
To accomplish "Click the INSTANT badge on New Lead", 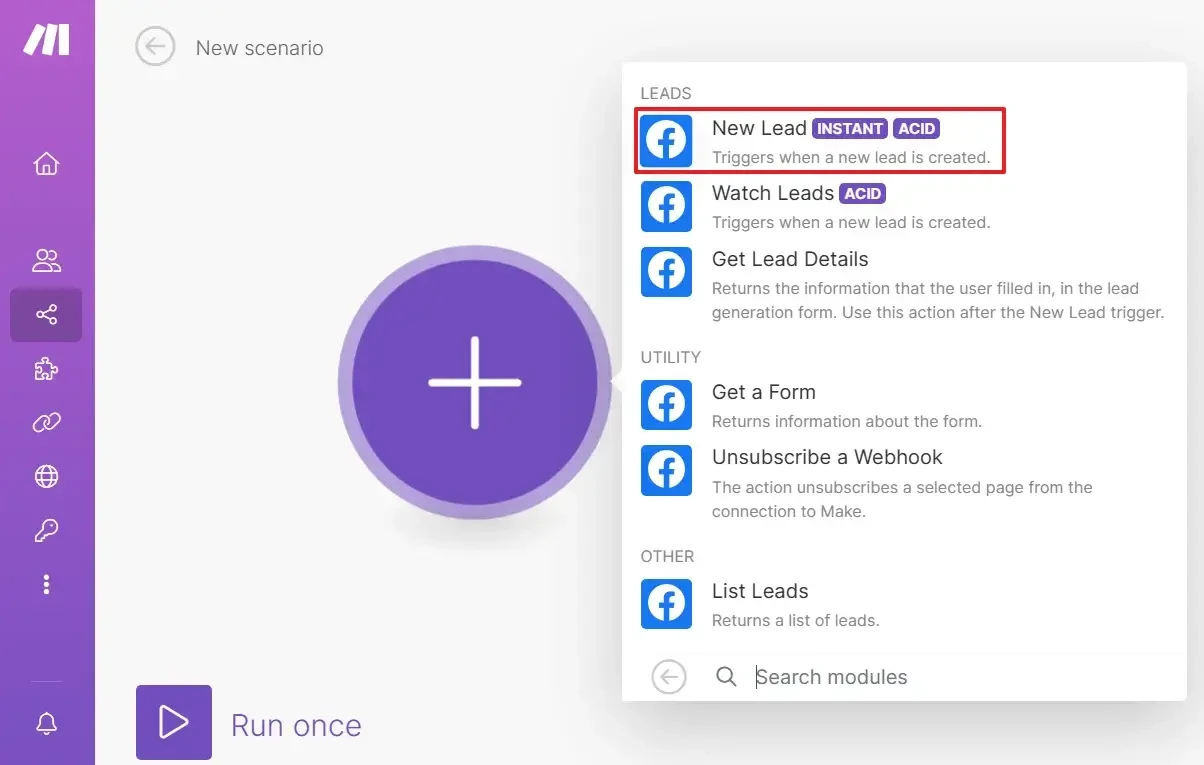I will pyautogui.click(x=850, y=129).
